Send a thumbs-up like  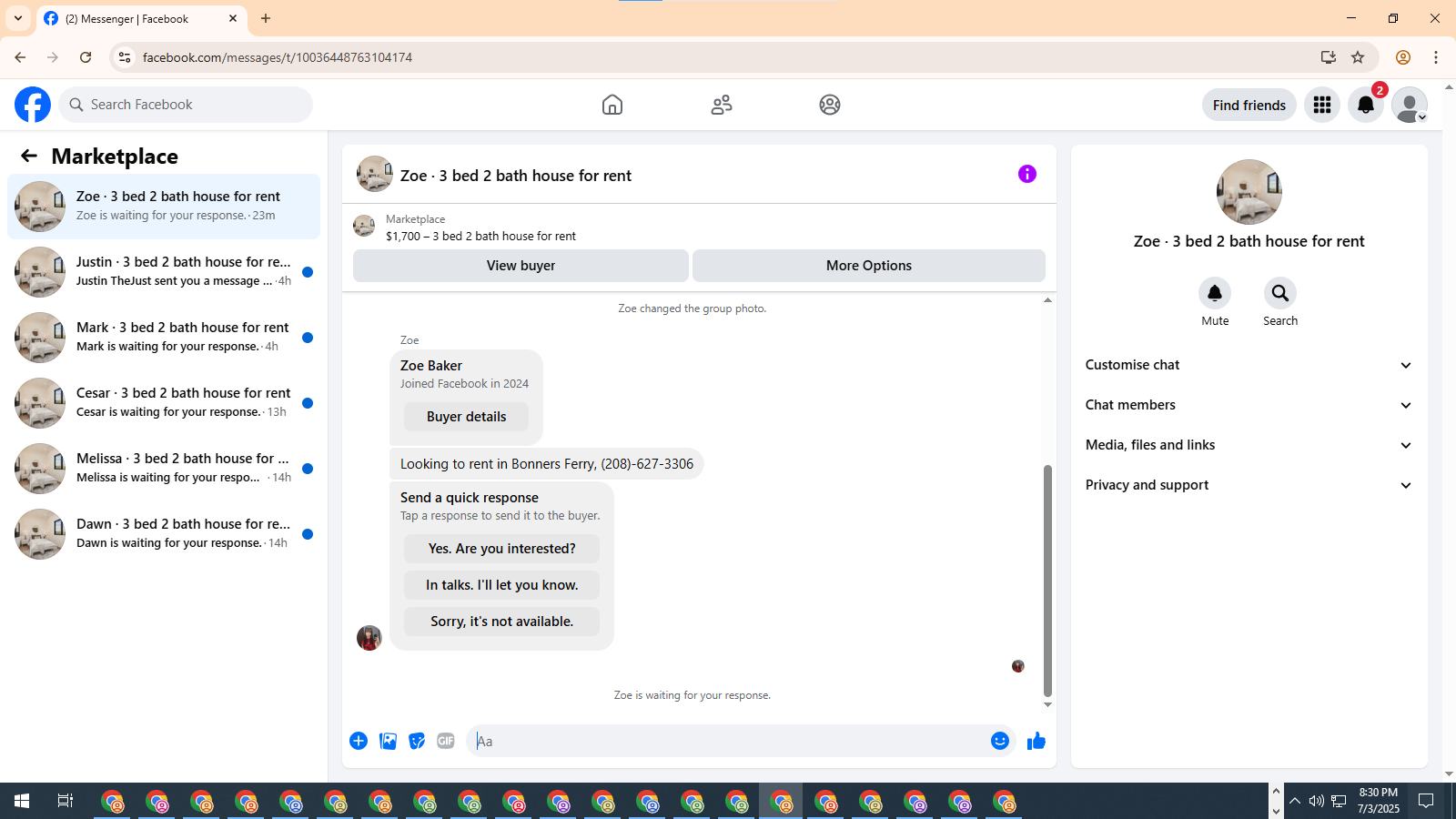click(1036, 741)
